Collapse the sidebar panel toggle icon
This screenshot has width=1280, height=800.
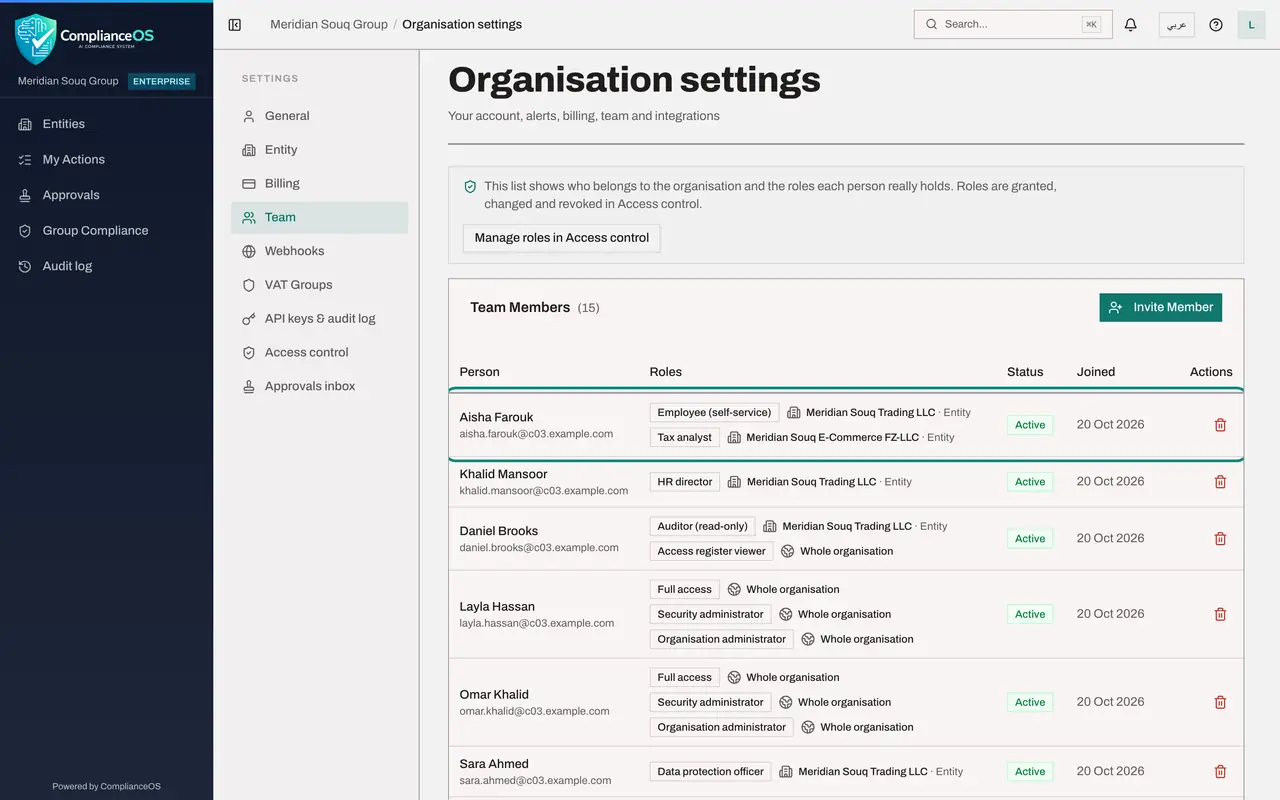235,25
